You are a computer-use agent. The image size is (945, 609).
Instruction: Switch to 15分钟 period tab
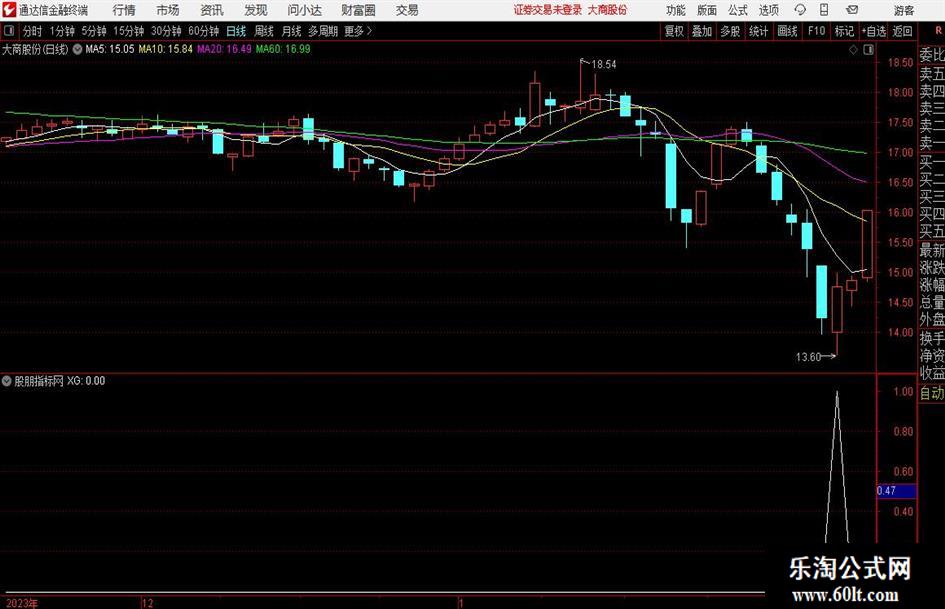coord(128,31)
